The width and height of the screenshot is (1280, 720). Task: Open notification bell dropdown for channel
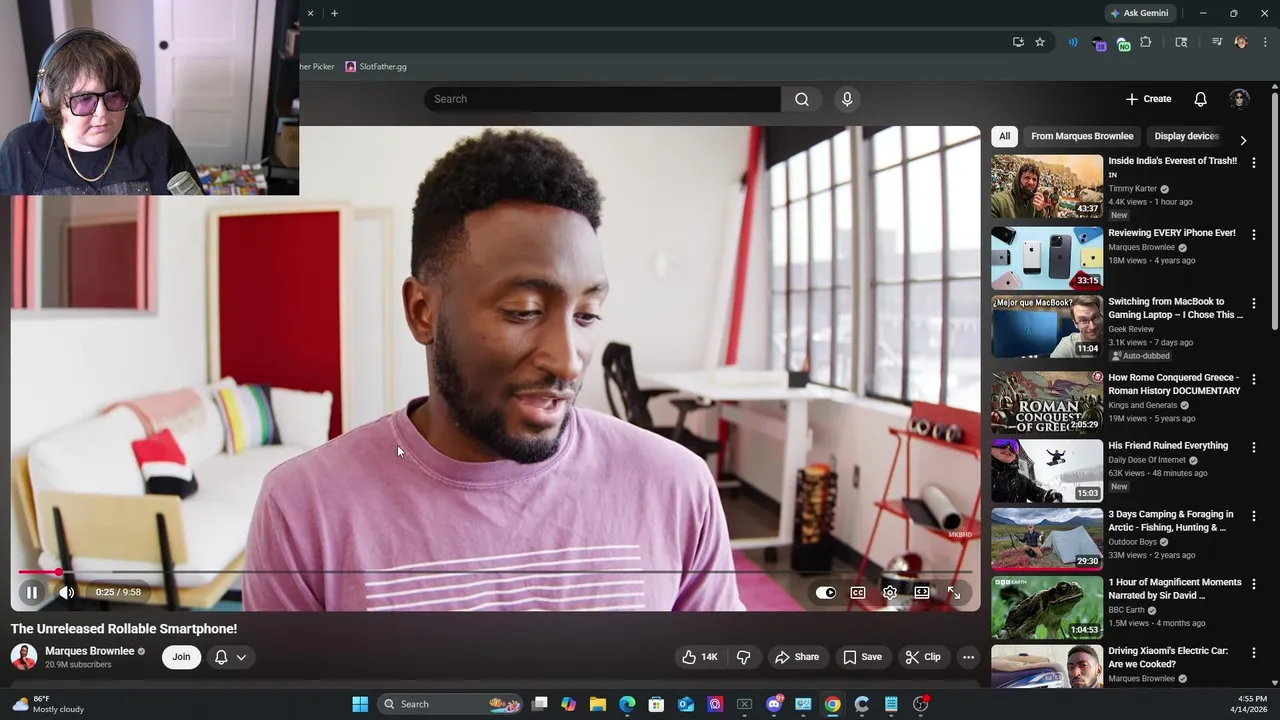(230, 657)
